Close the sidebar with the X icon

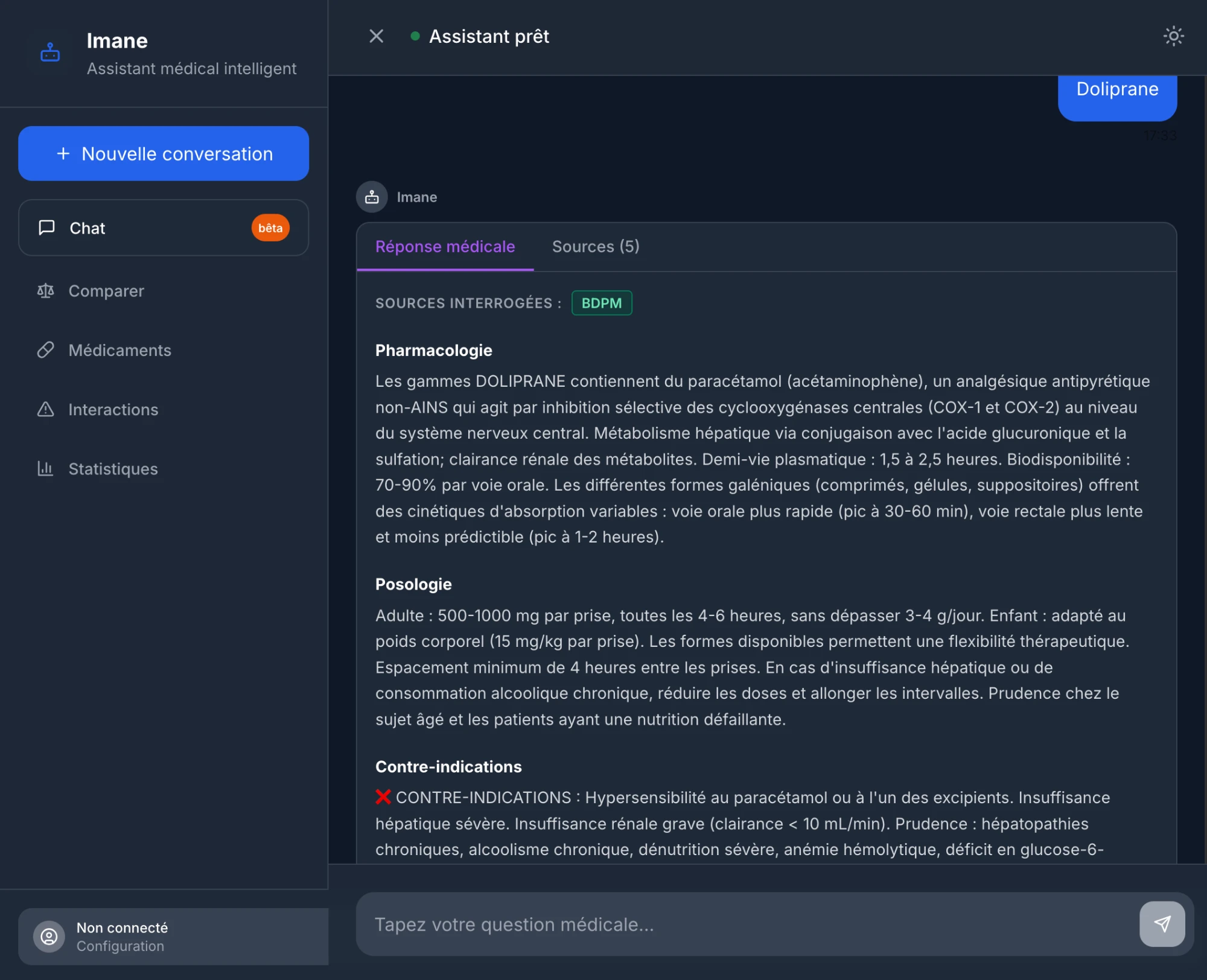376,36
